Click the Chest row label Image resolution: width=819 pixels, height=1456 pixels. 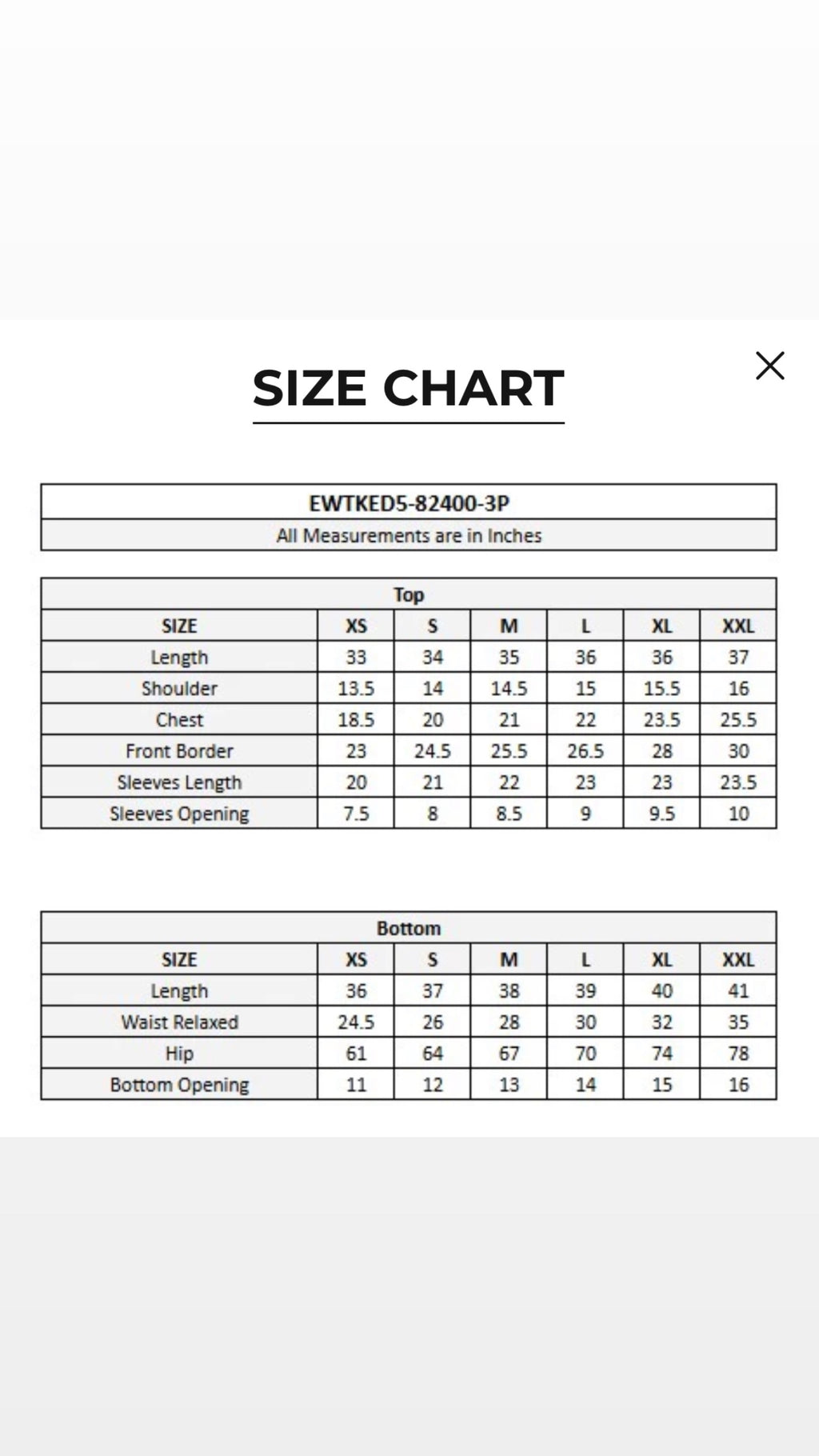coord(179,719)
